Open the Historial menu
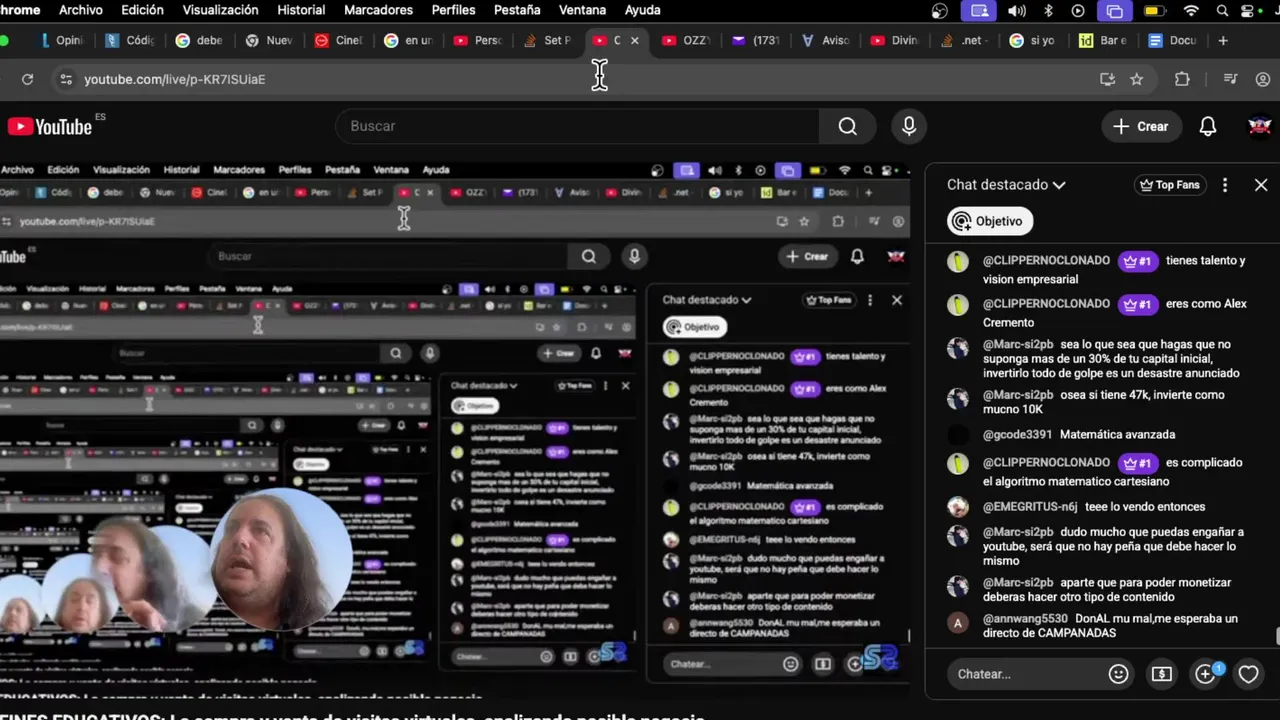The height and width of the screenshot is (720, 1280). tap(301, 10)
